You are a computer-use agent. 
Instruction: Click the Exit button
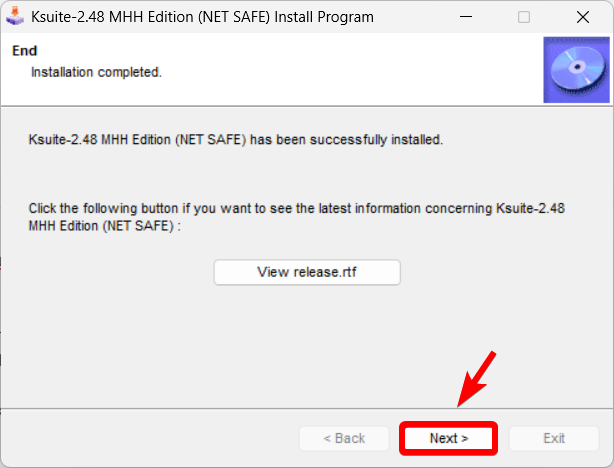coord(553,438)
